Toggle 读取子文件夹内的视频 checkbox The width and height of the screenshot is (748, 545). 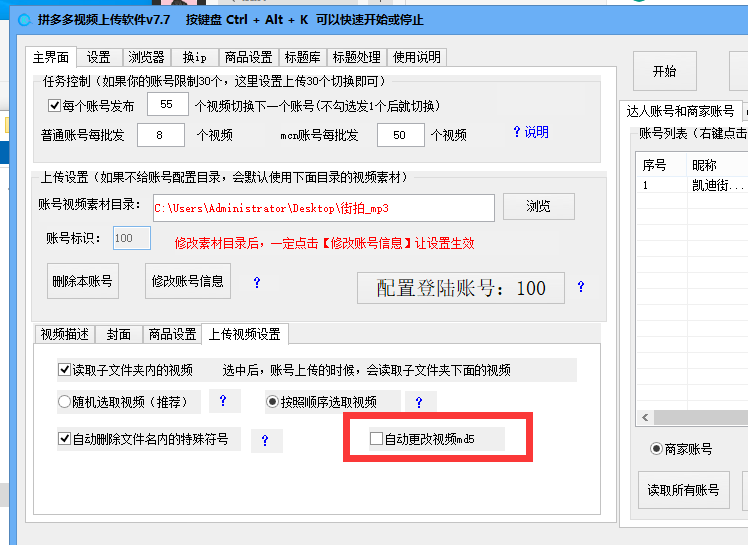point(64,369)
